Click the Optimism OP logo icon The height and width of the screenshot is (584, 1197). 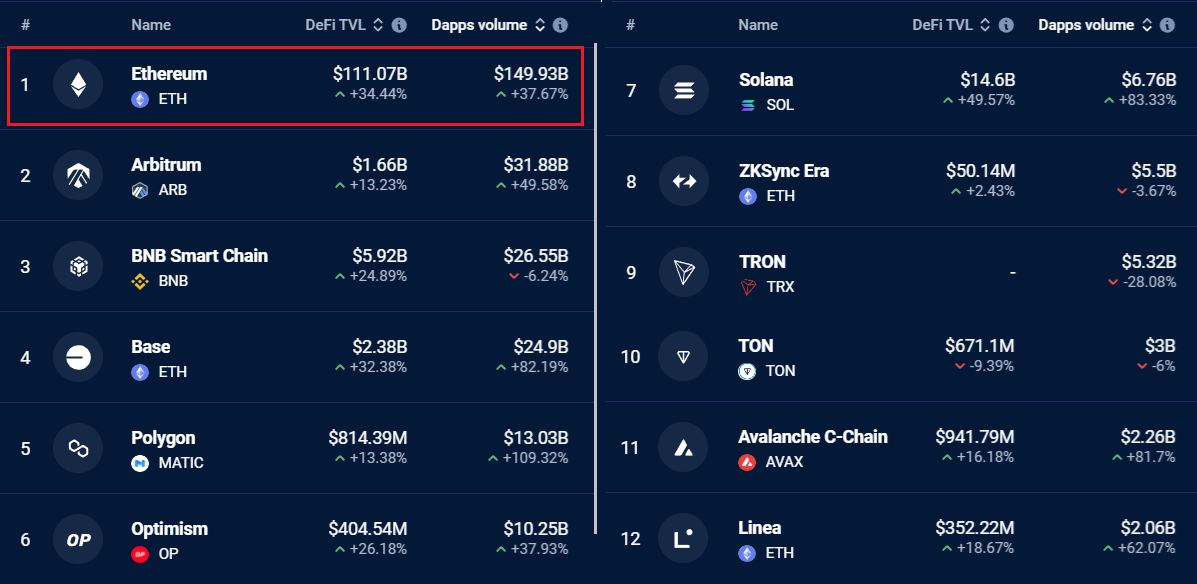78,539
